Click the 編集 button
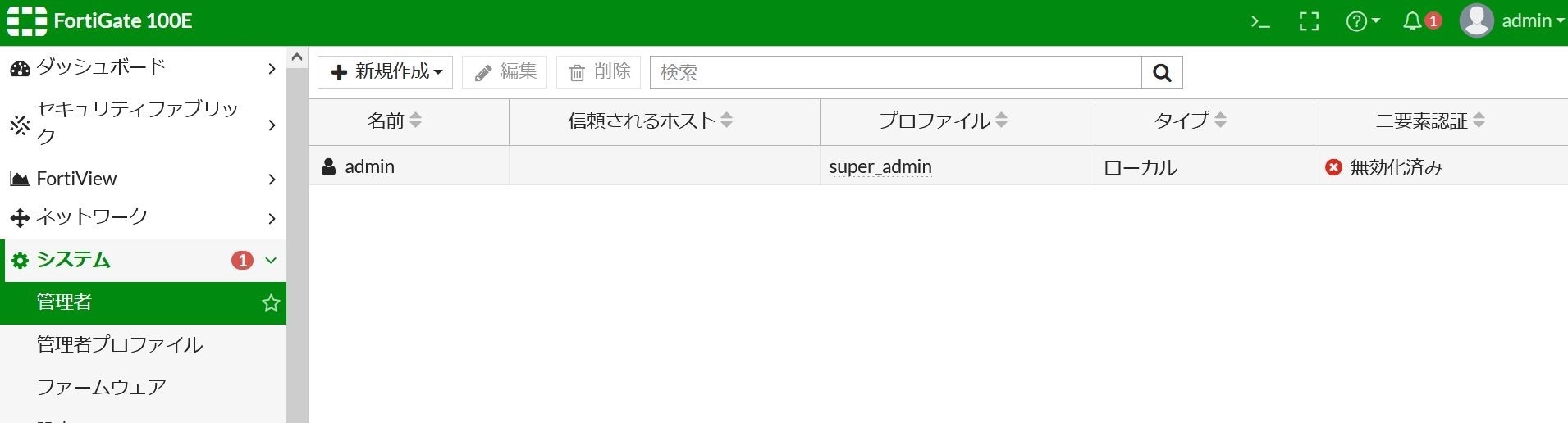 [505, 72]
